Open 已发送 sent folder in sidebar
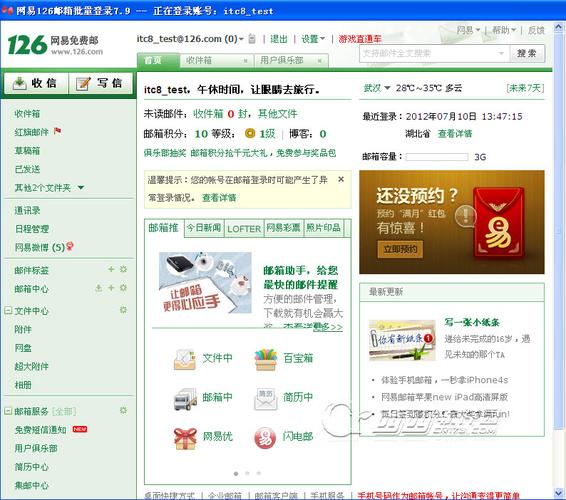This screenshot has width=566, height=500. [27, 169]
